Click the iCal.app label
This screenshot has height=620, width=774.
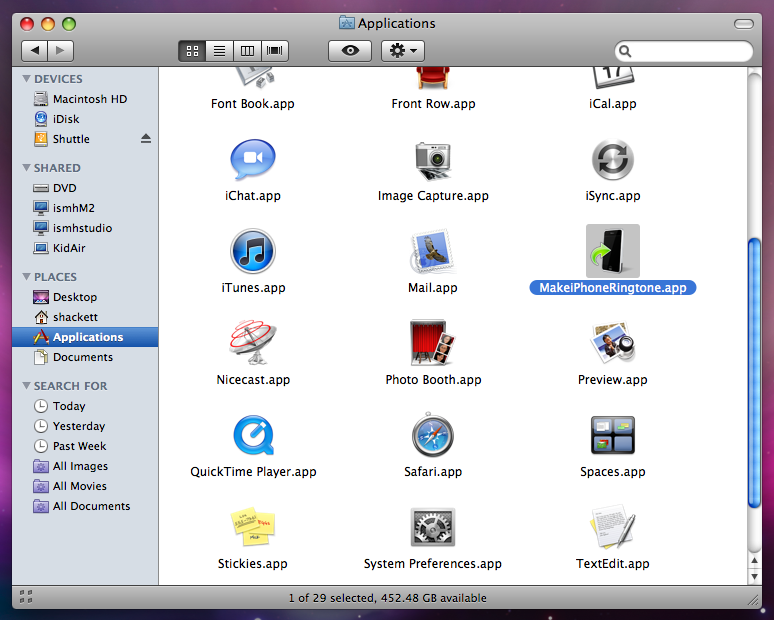coord(613,104)
